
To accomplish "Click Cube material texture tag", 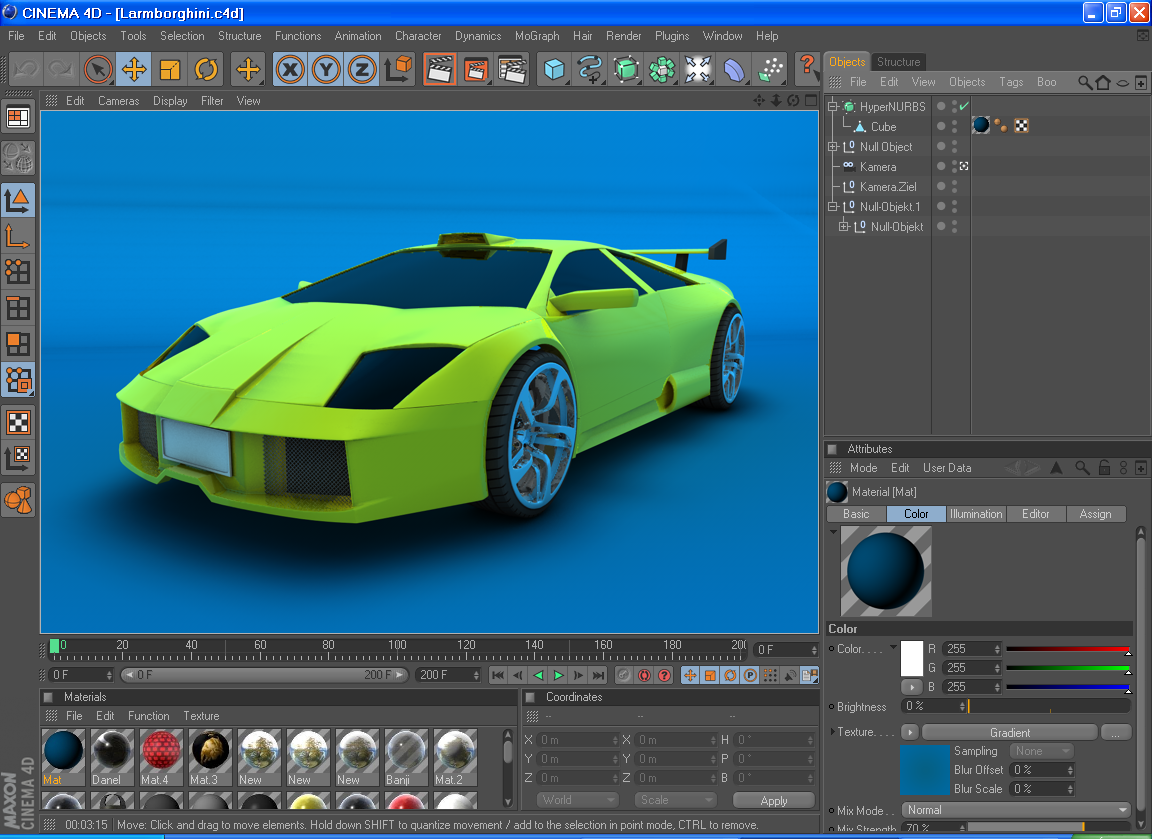I will (981, 126).
